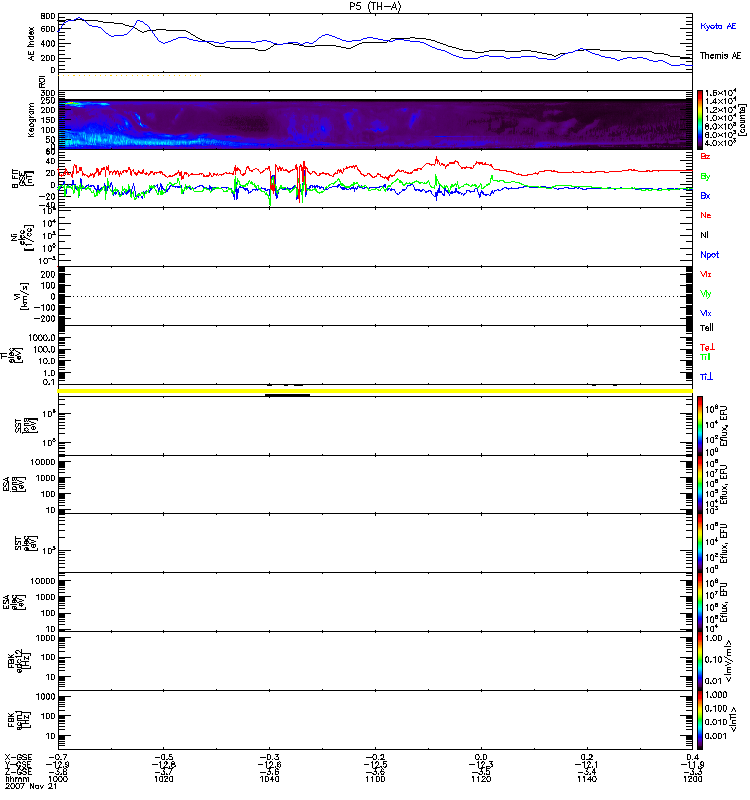This screenshot has height=800, width=750.
Task: Select the green "Viy" legend label
Action: pyautogui.click(x=706, y=294)
